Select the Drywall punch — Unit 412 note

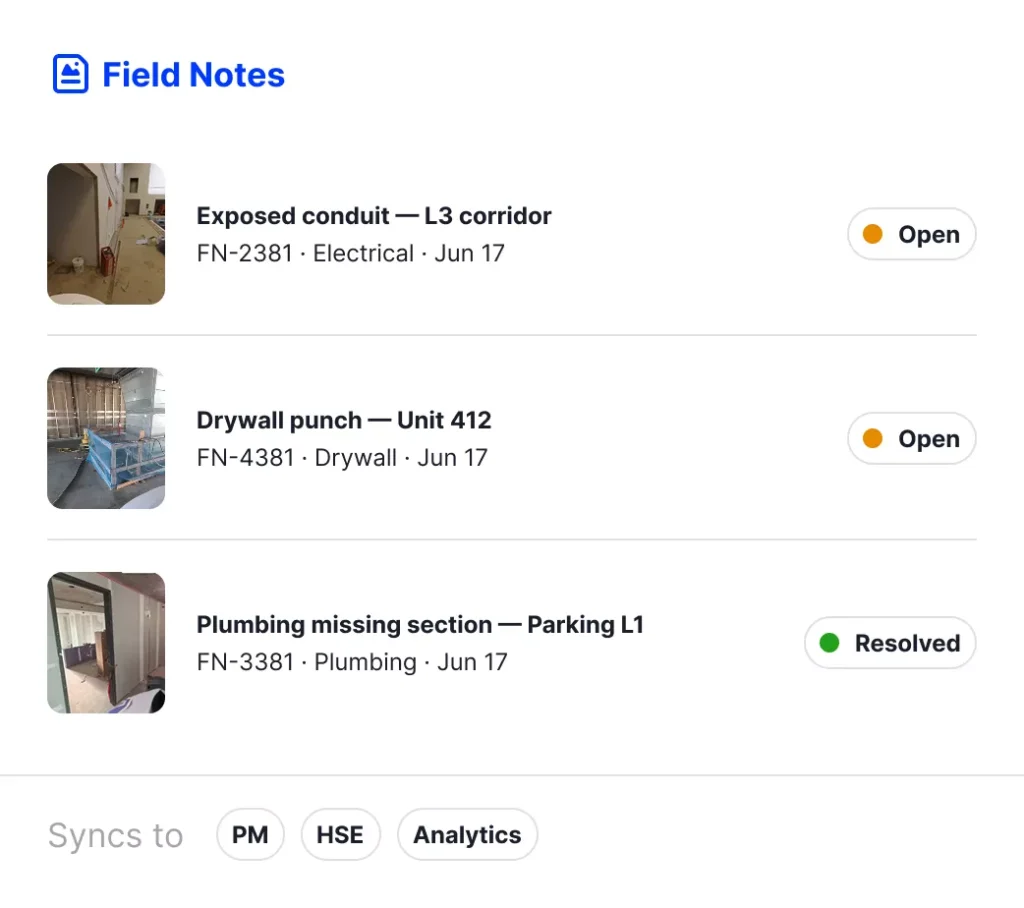[x=511, y=438]
